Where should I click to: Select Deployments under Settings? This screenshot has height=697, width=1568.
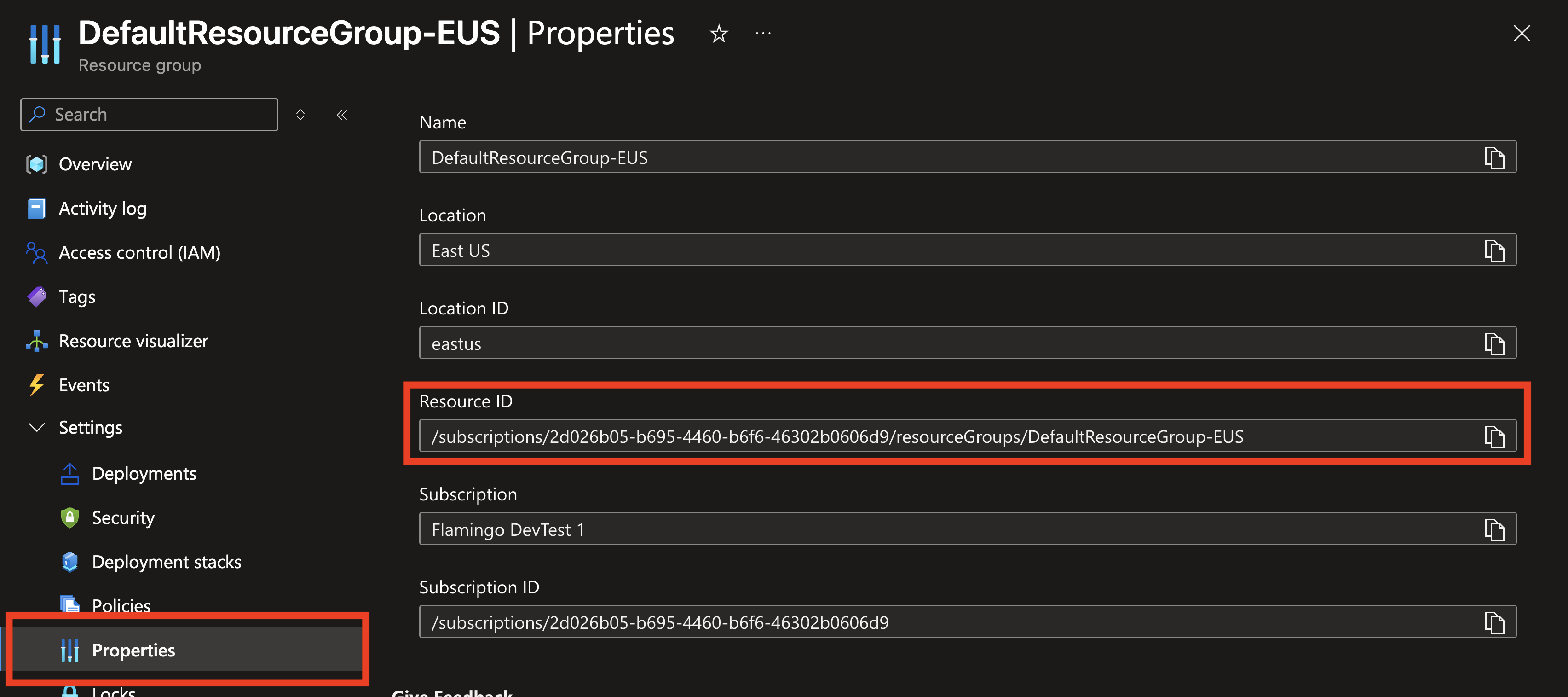click(x=144, y=473)
